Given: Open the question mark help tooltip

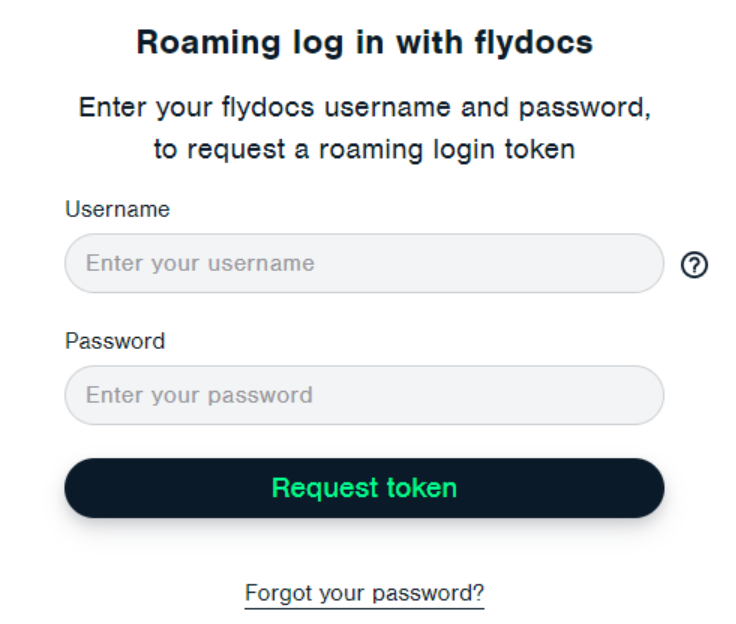Looking at the screenshot, I should point(694,264).
